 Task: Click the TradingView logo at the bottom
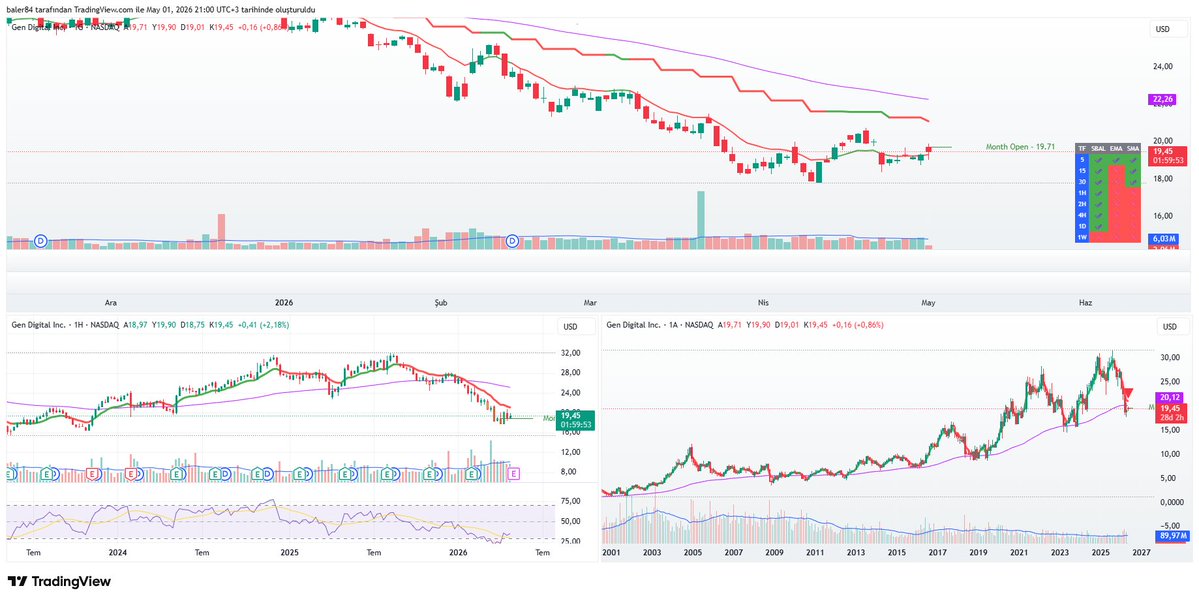point(59,581)
